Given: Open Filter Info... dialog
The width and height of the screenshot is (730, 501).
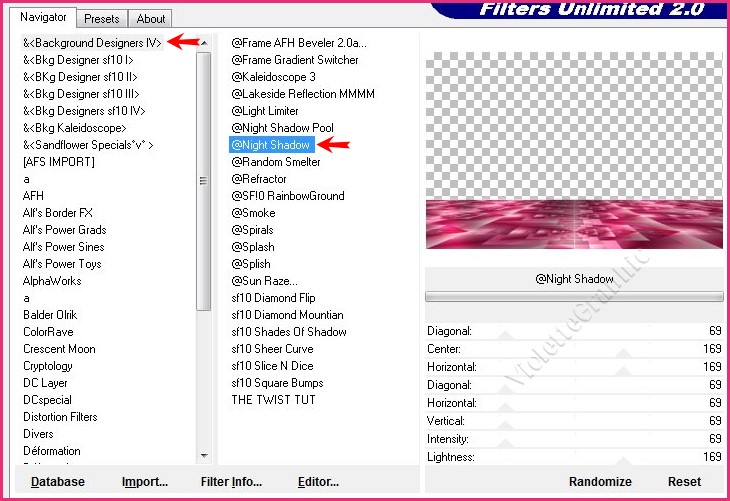Looking at the screenshot, I should click(x=231, y=481).
